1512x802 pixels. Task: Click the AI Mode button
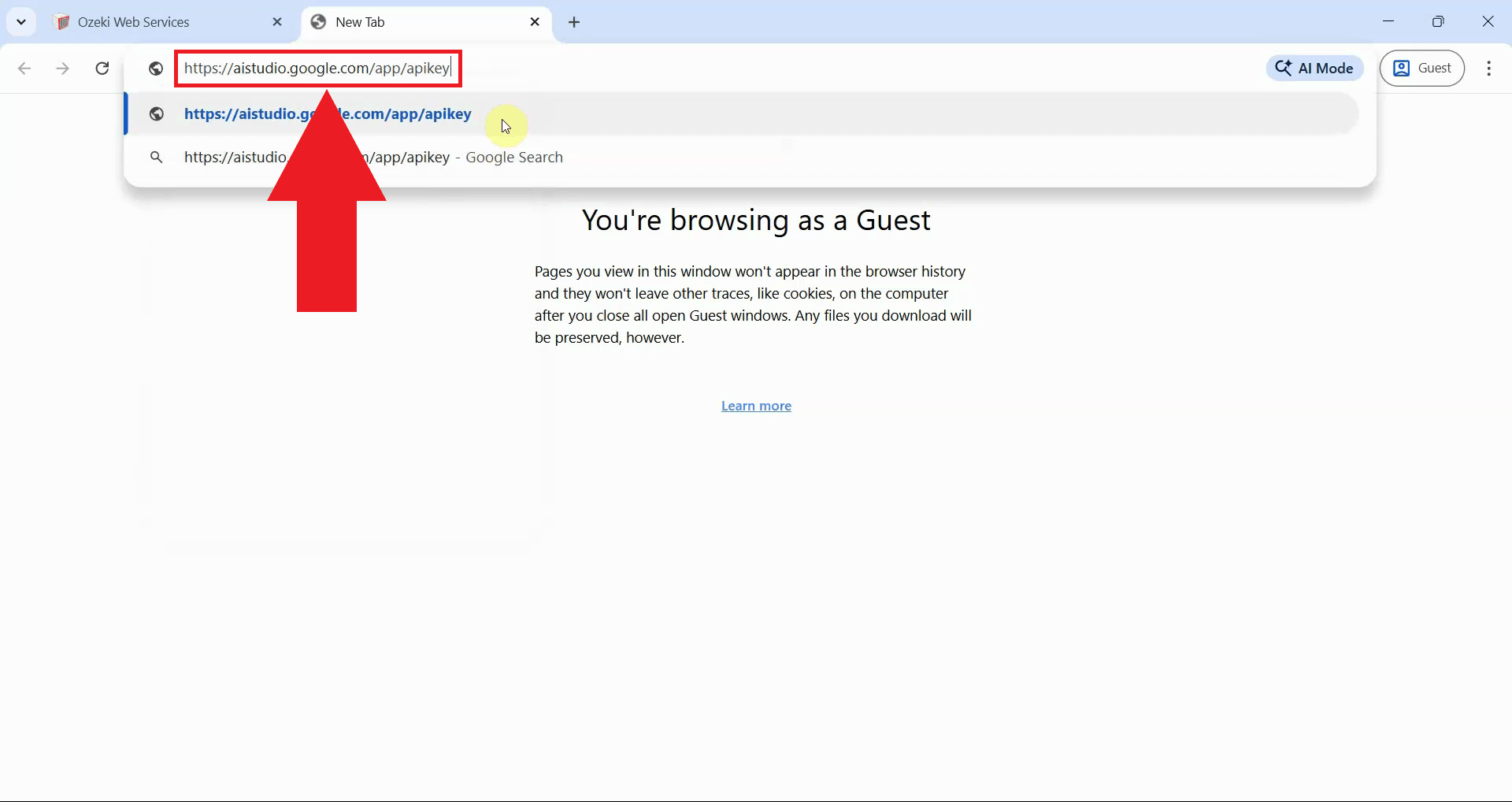pos(1314,68)
